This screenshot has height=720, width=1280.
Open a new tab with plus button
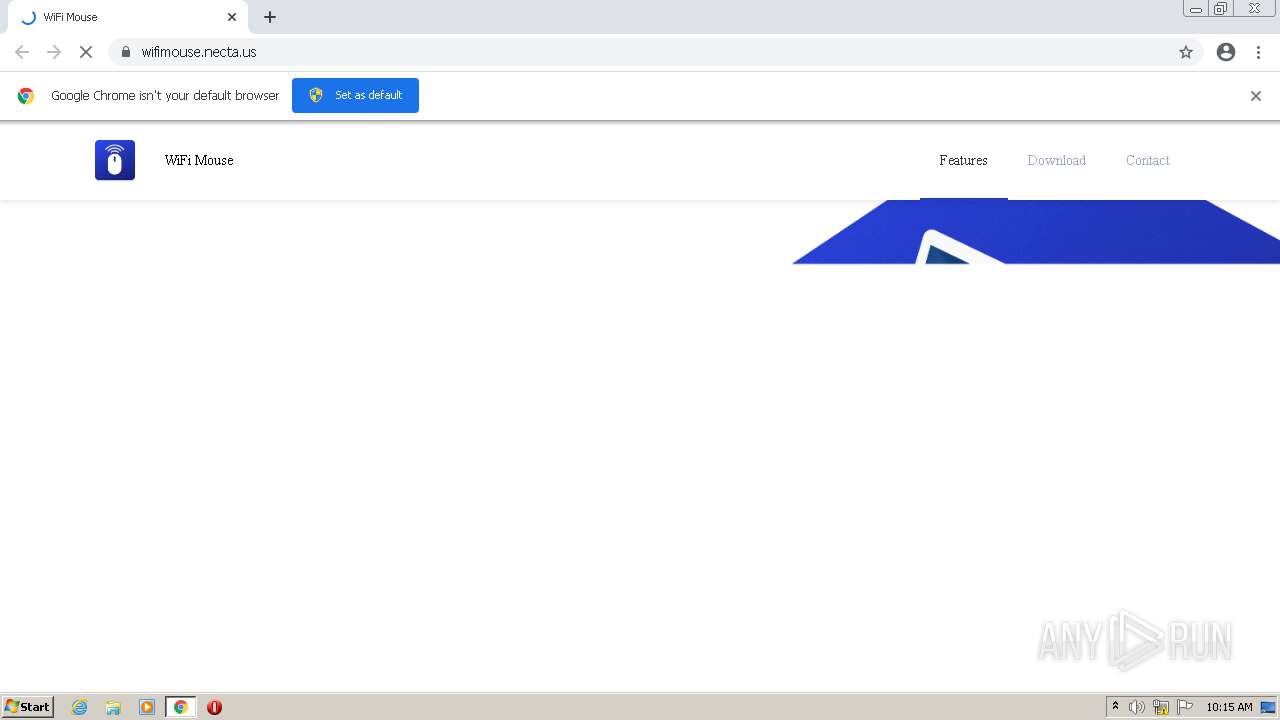coord(270,17)
